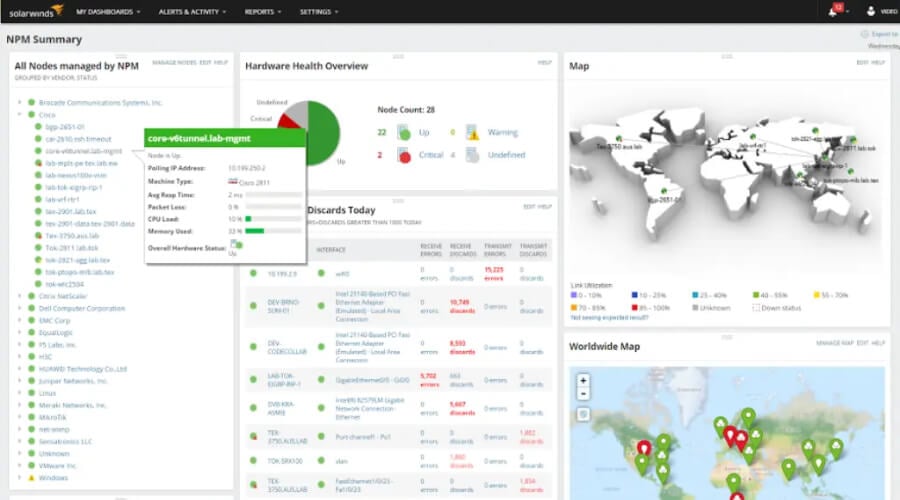Click the Memory Used bar in tooltip
Screen dimensions: 900x500
(x=273, y=231)
